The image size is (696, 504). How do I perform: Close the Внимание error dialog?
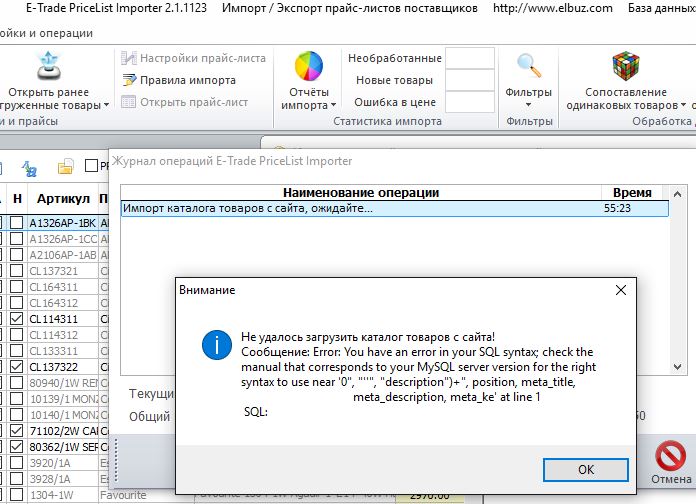tap(621, 290)
